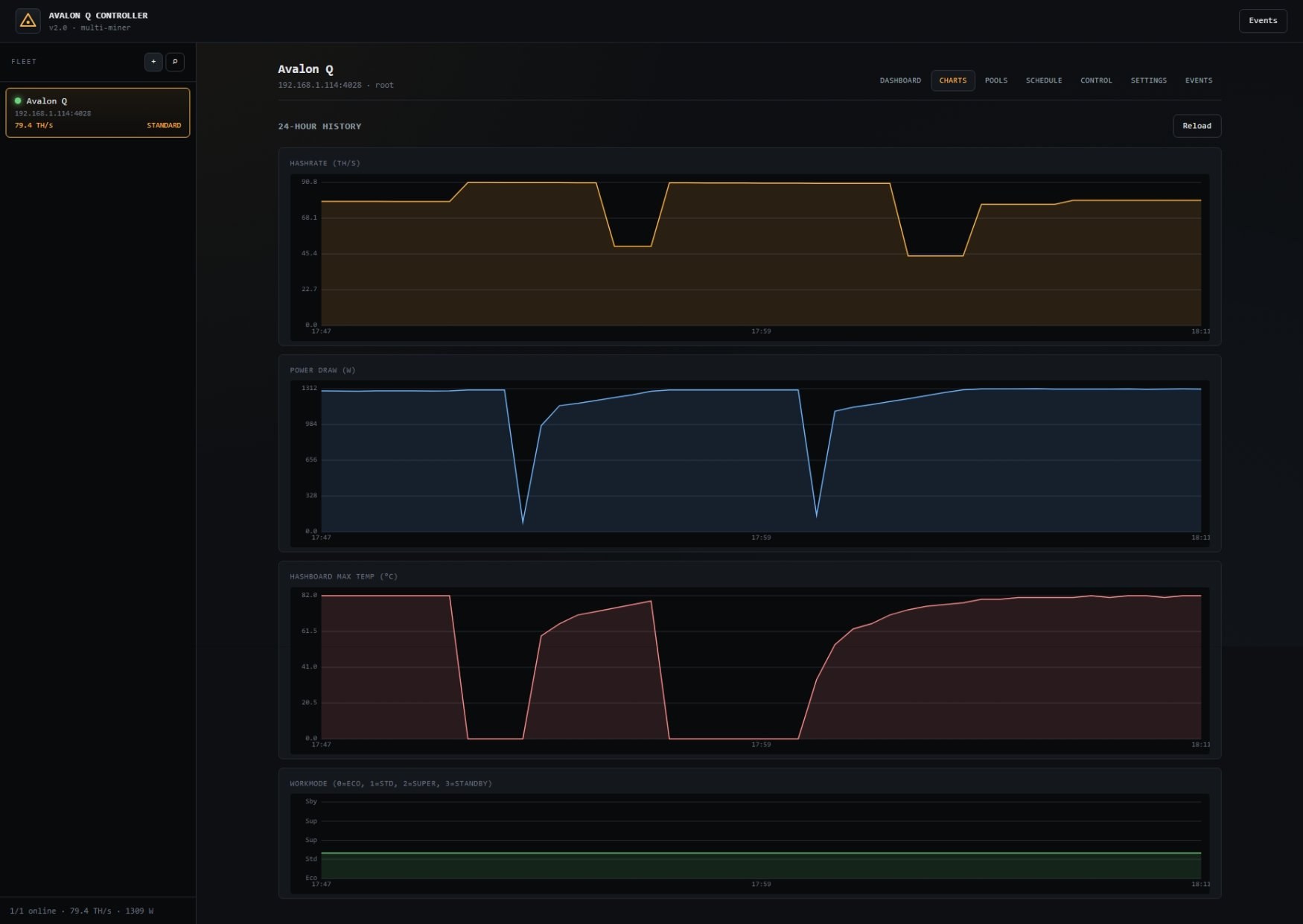Image resolution: width=1303 pixels, height=924 pixels.
Task: Click the "POWER DRAW (W)" chart title
Action: click(322, 370)
